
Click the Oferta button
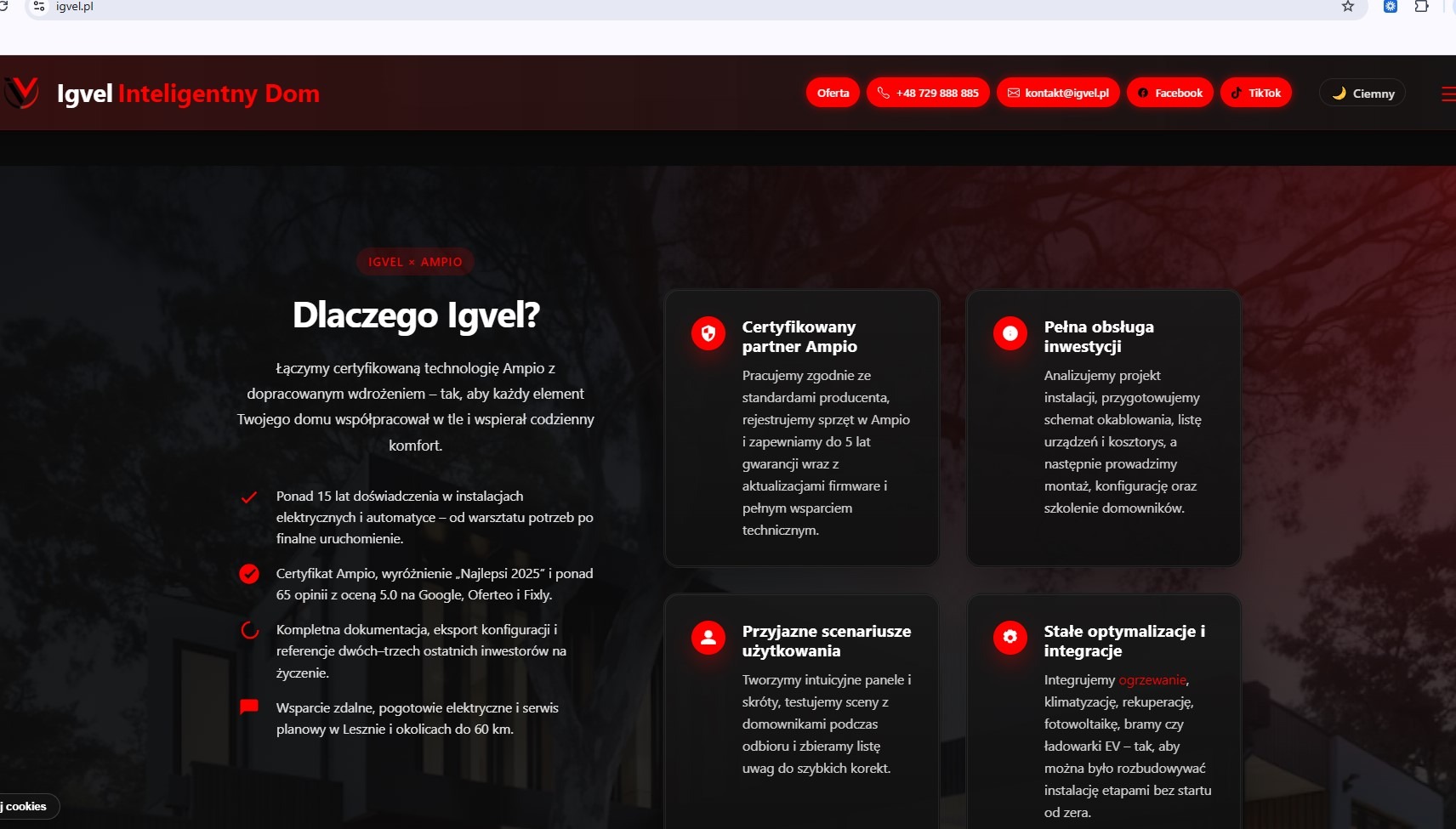pyautogui.click(x=833, y=93)
